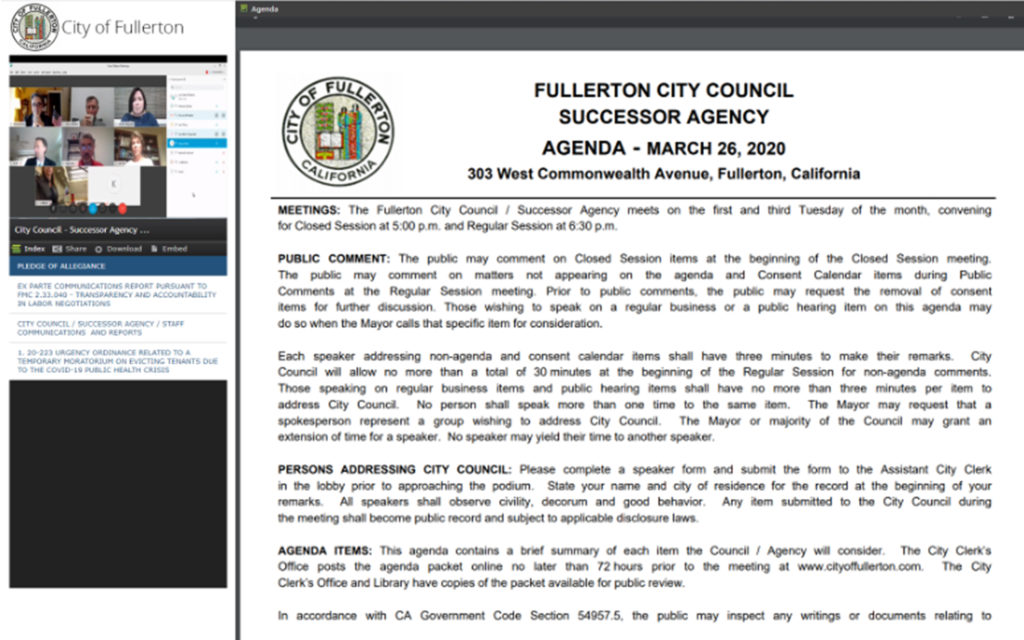Select the Staff Communications and Reports index item
The image size is (1024, 640).
point(118,328)
